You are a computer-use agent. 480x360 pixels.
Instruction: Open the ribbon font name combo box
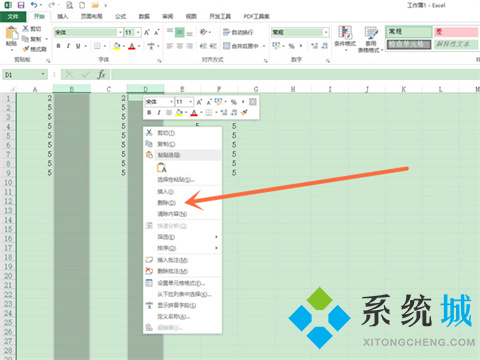(x=88, y=32)
